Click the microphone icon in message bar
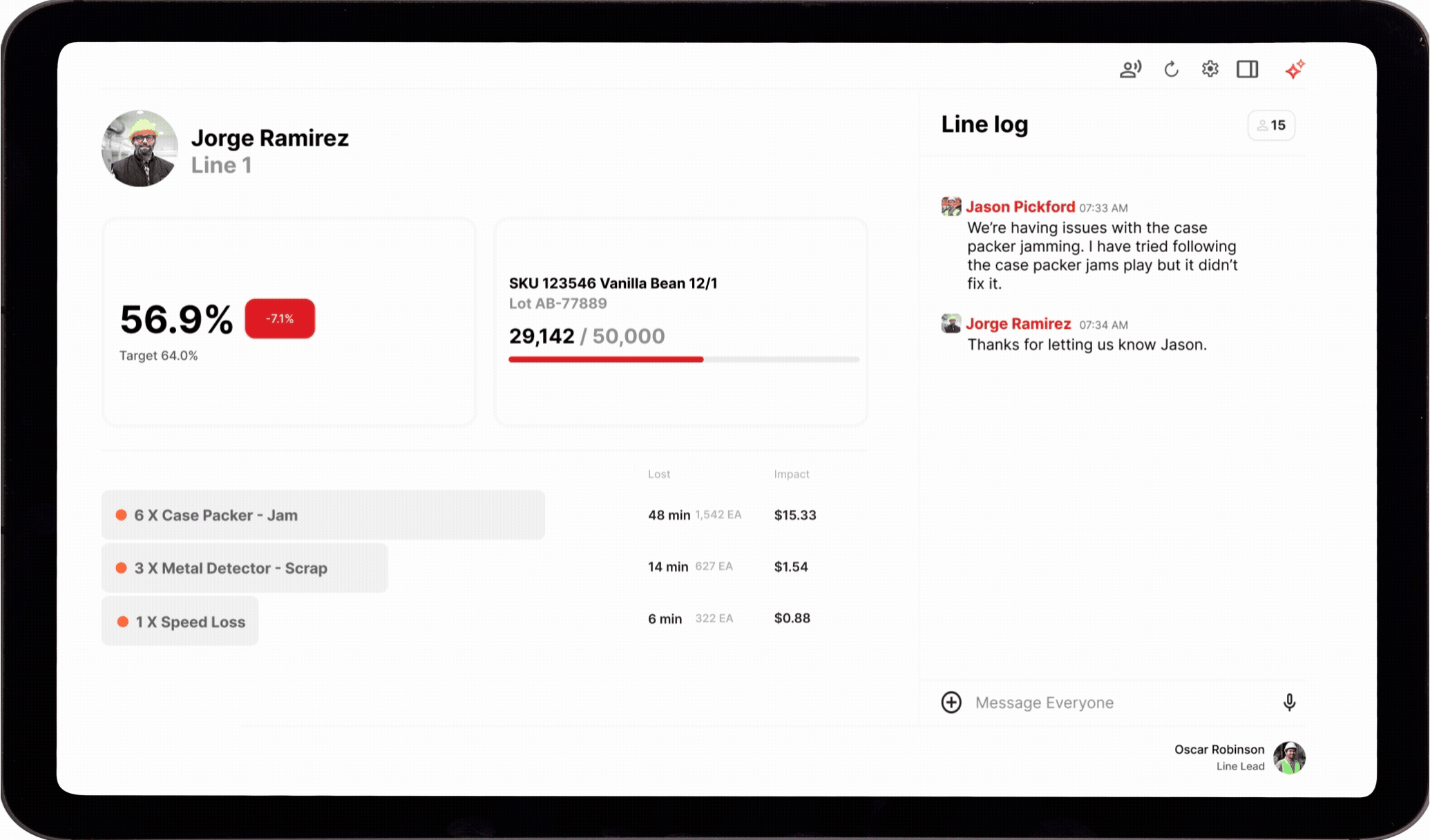Viewport: 1430px width, 840px height. (1289, 703)
